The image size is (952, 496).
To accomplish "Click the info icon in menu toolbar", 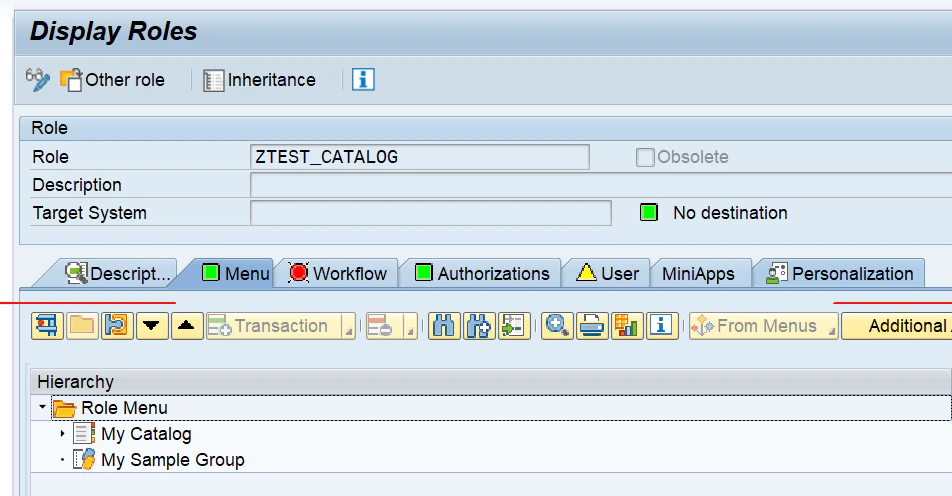I will 662,326.
